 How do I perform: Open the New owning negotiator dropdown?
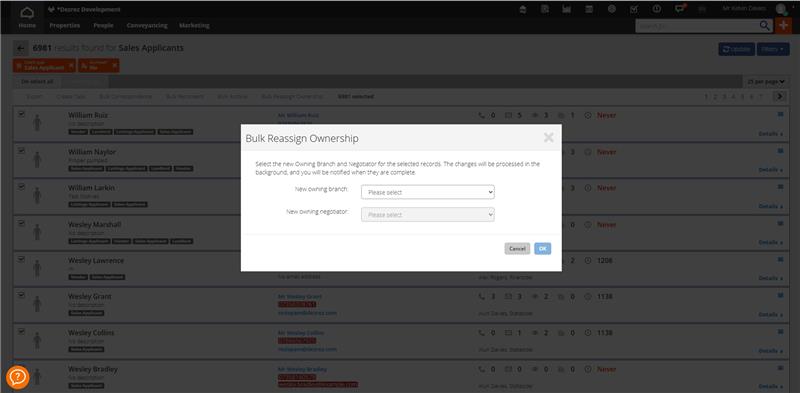428,215
